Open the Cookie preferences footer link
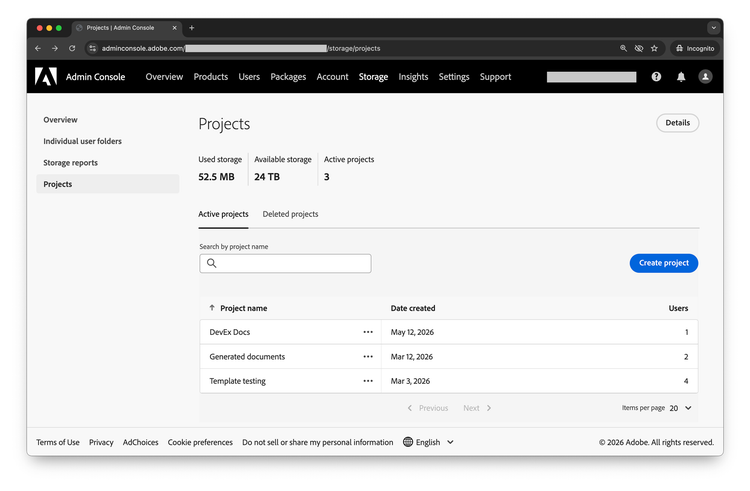 click(200, 442)
